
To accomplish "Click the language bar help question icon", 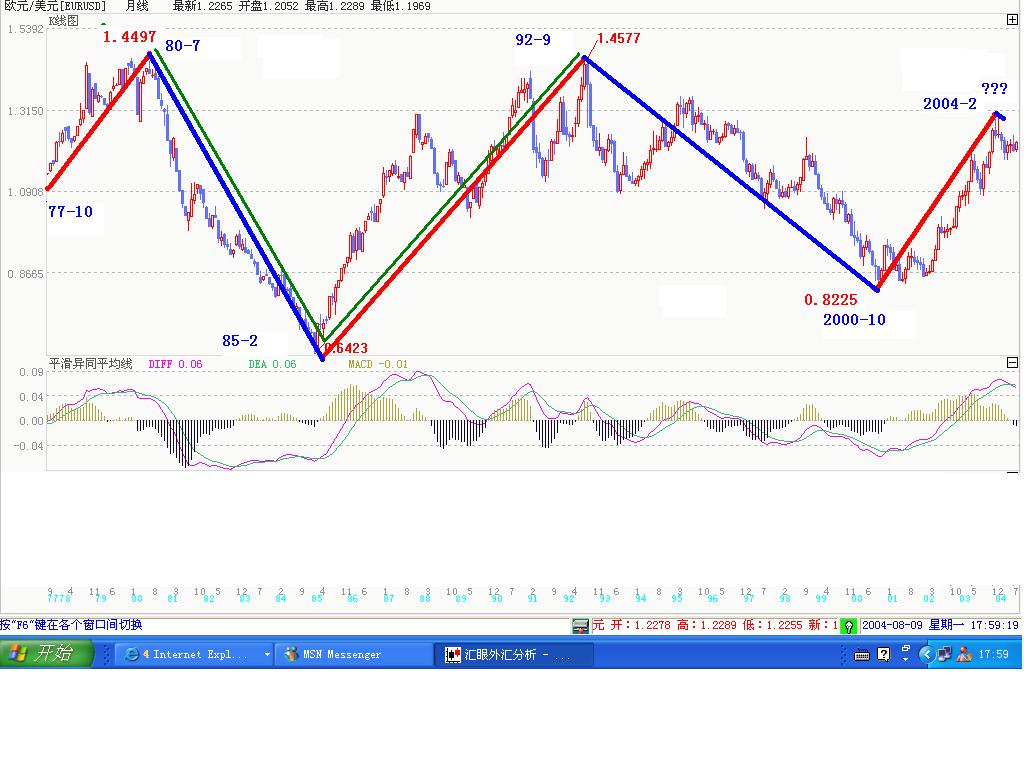I will (884, 654).
